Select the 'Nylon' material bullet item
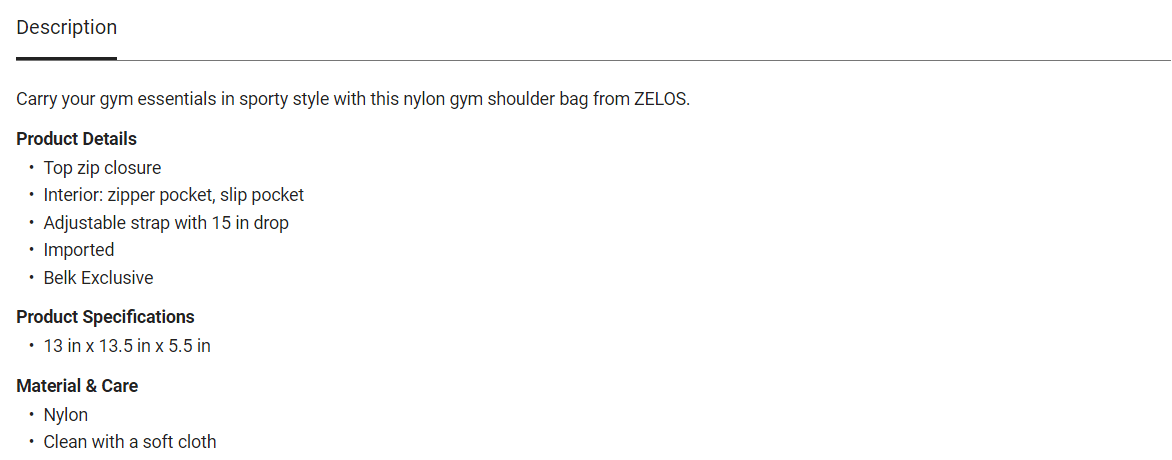The width and height of the screenshot is (1172, 460). pyautogui.click(x=66, y=415)
